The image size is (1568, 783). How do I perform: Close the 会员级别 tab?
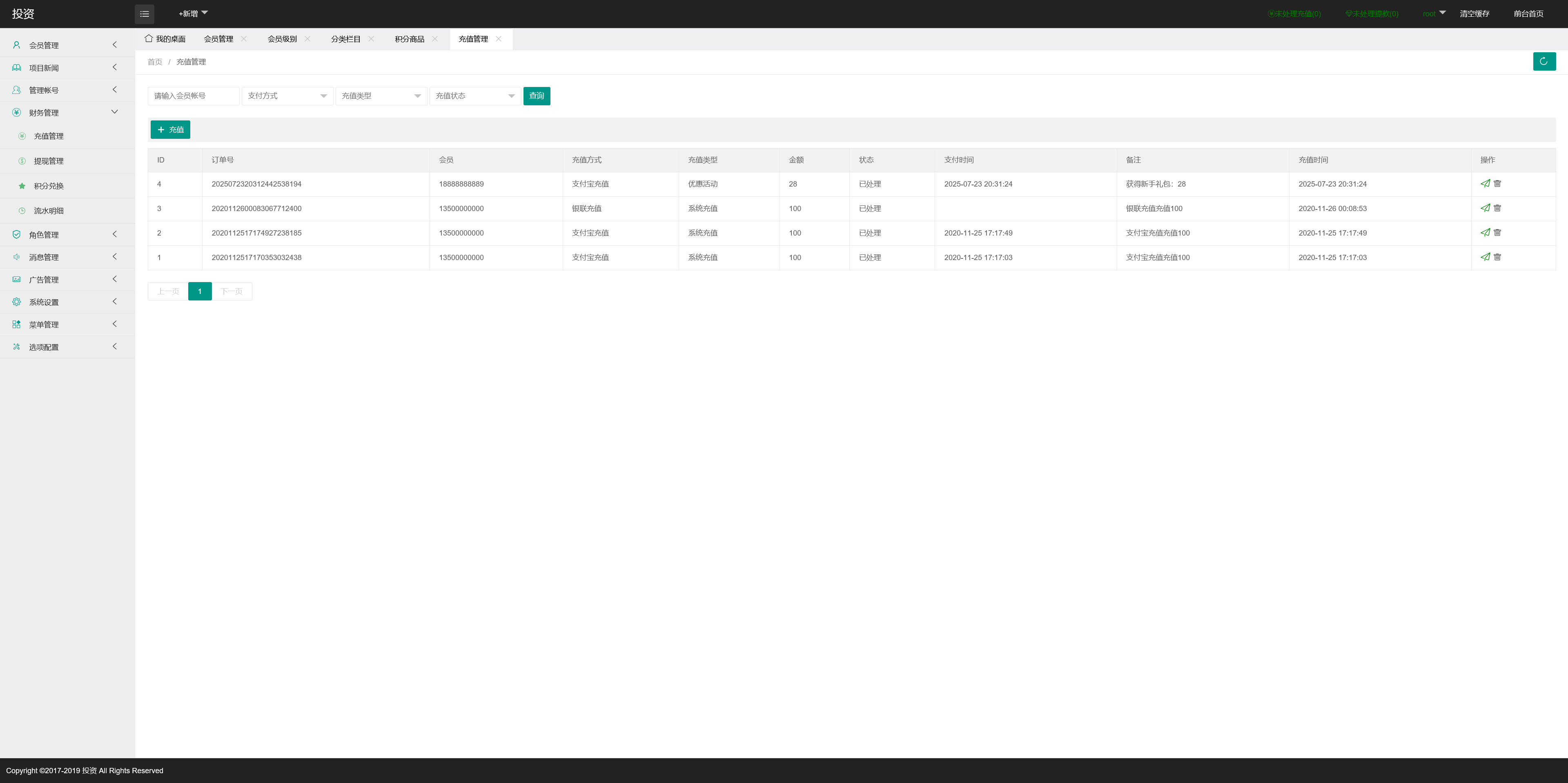(x=307, y=39)
